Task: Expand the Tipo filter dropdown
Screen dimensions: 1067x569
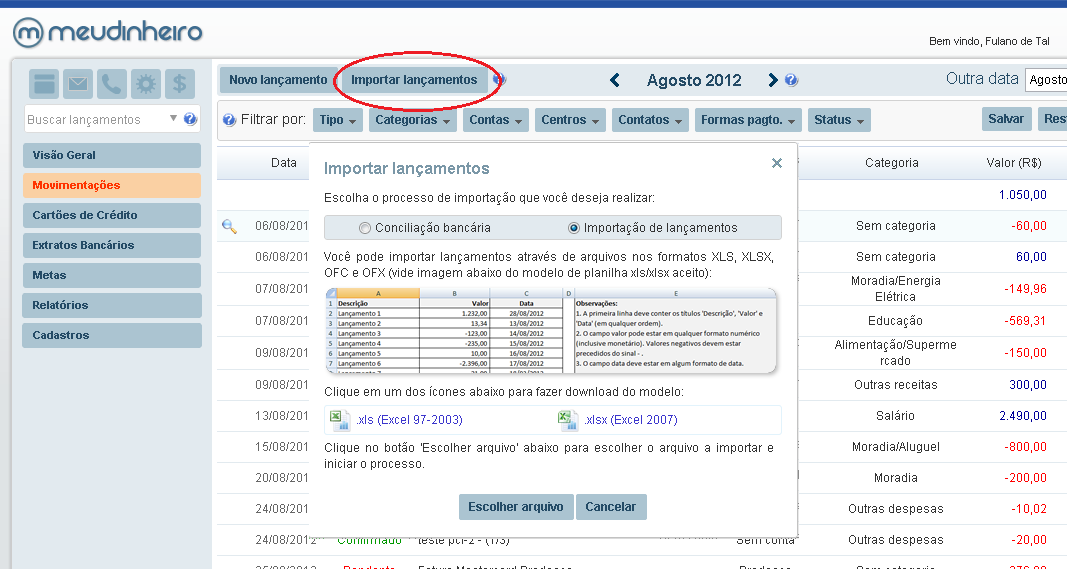Action: 338,120
